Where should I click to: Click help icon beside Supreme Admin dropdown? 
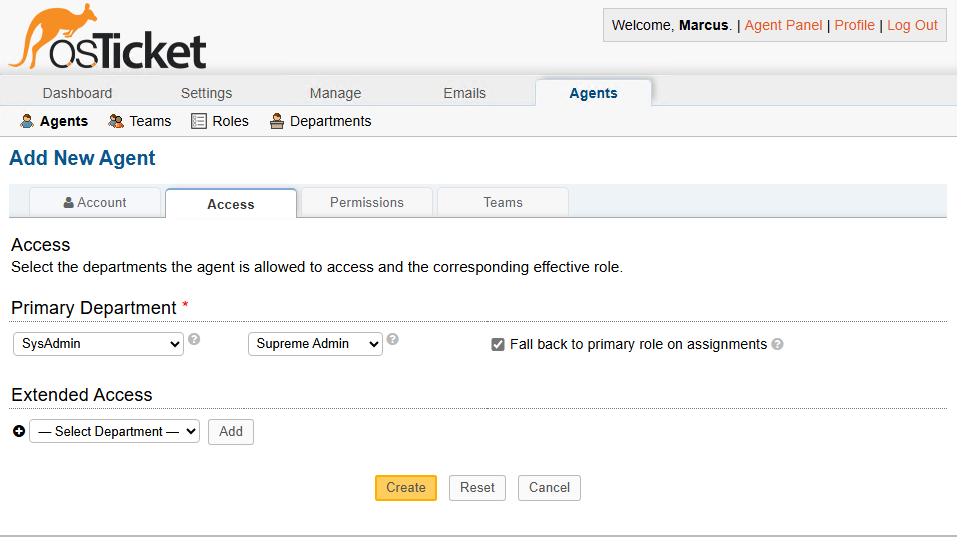point(393,339)
